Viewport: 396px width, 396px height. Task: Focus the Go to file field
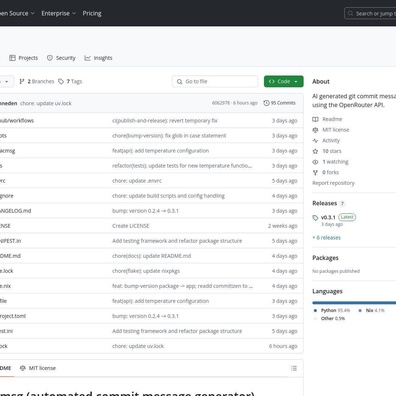click(x=215, y=81)
